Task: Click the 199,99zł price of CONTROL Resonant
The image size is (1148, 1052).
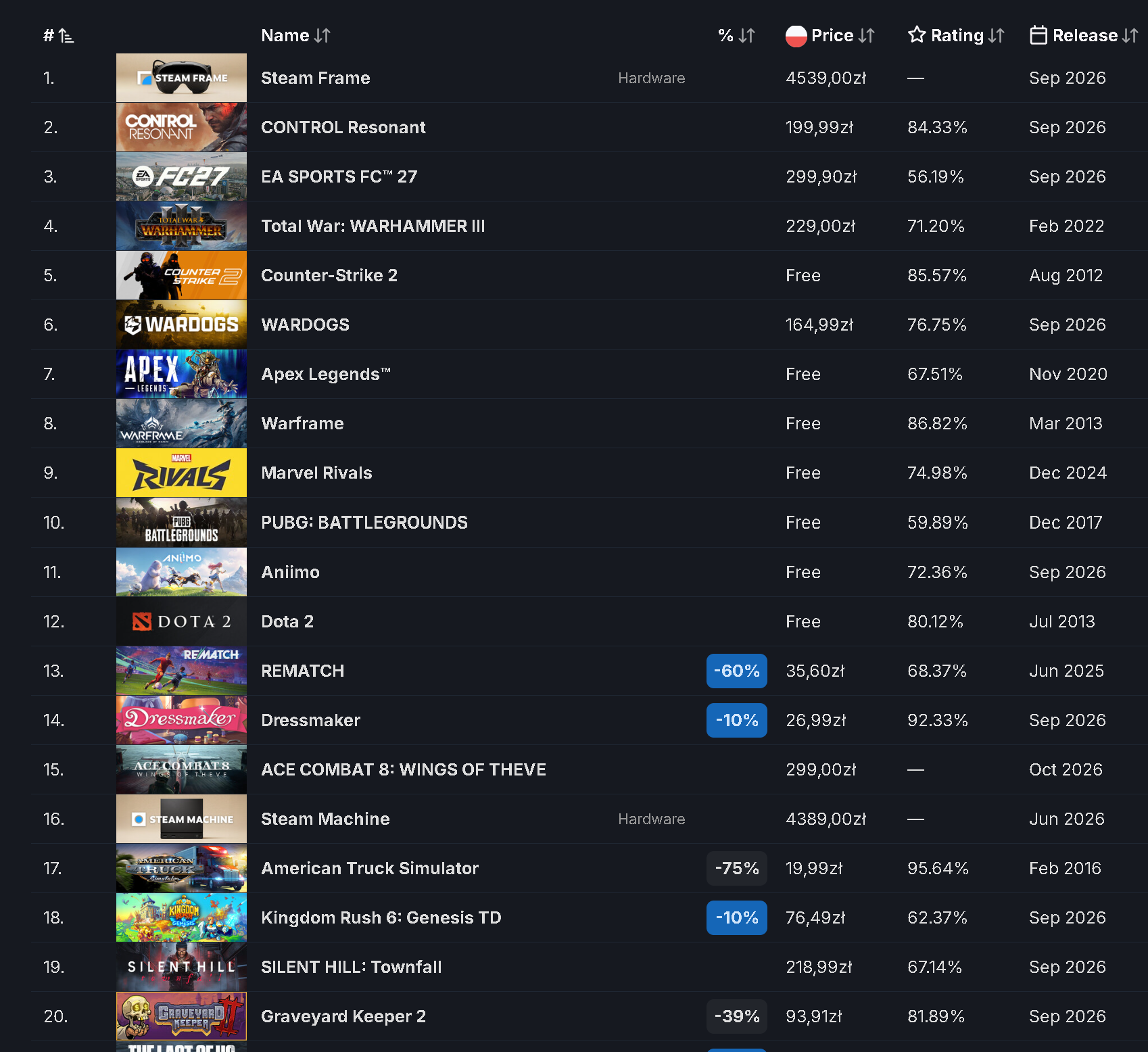Action: pyautogui.click(x=820, y=127)
